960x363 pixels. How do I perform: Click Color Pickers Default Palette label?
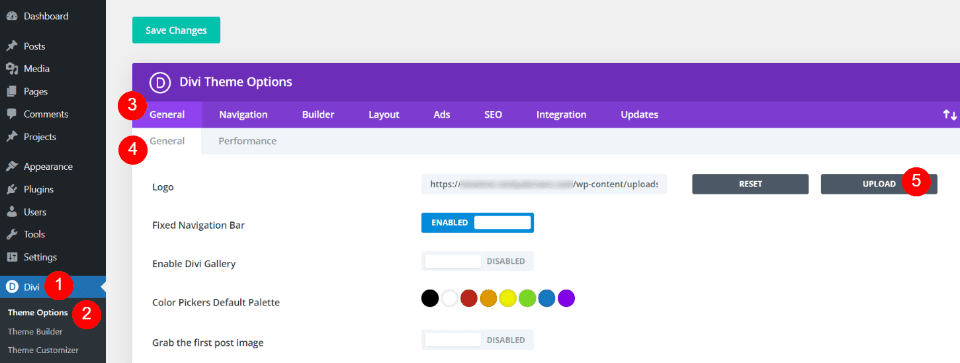tap(216, 302)
